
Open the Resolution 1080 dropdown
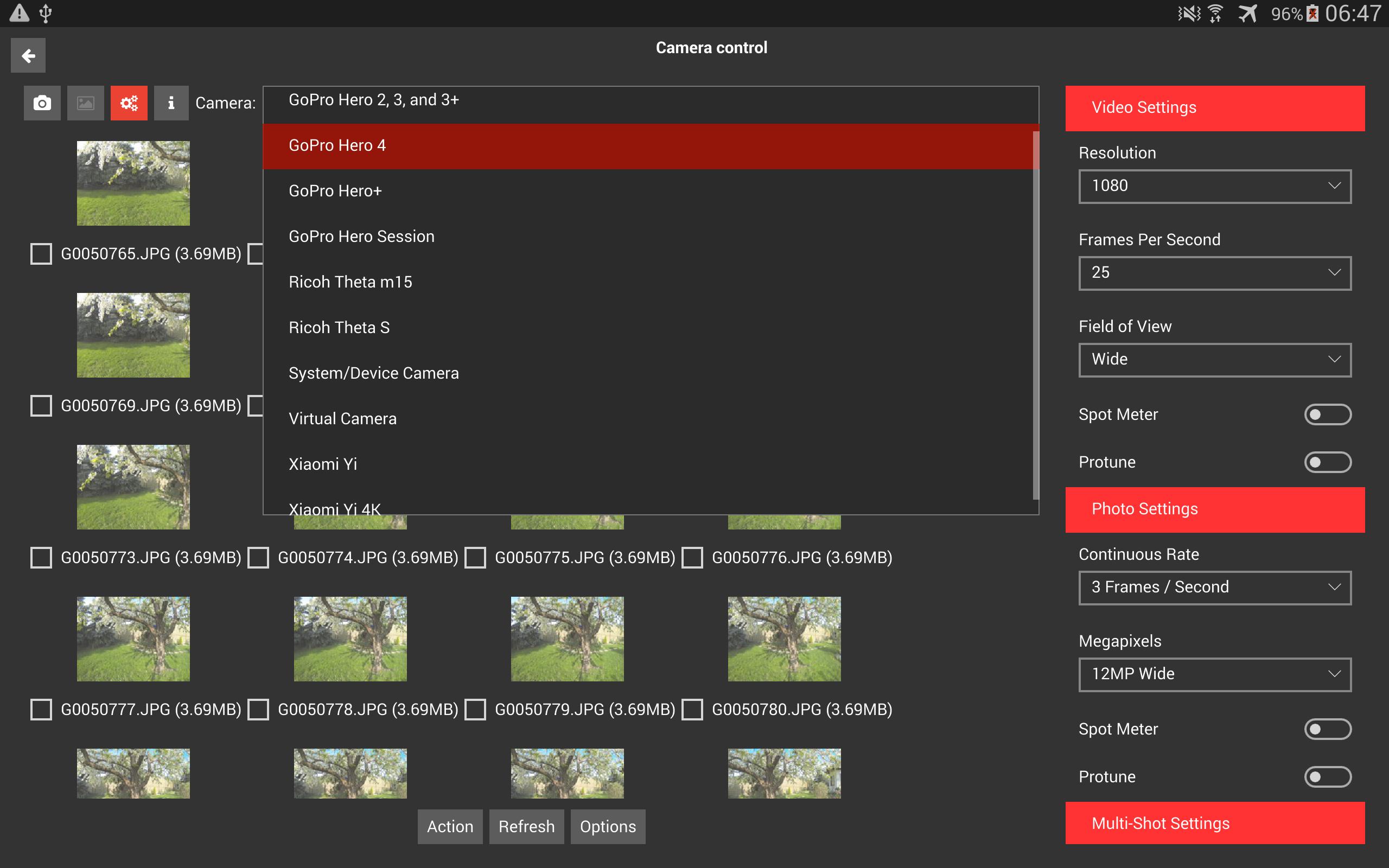click(1215, 186)
